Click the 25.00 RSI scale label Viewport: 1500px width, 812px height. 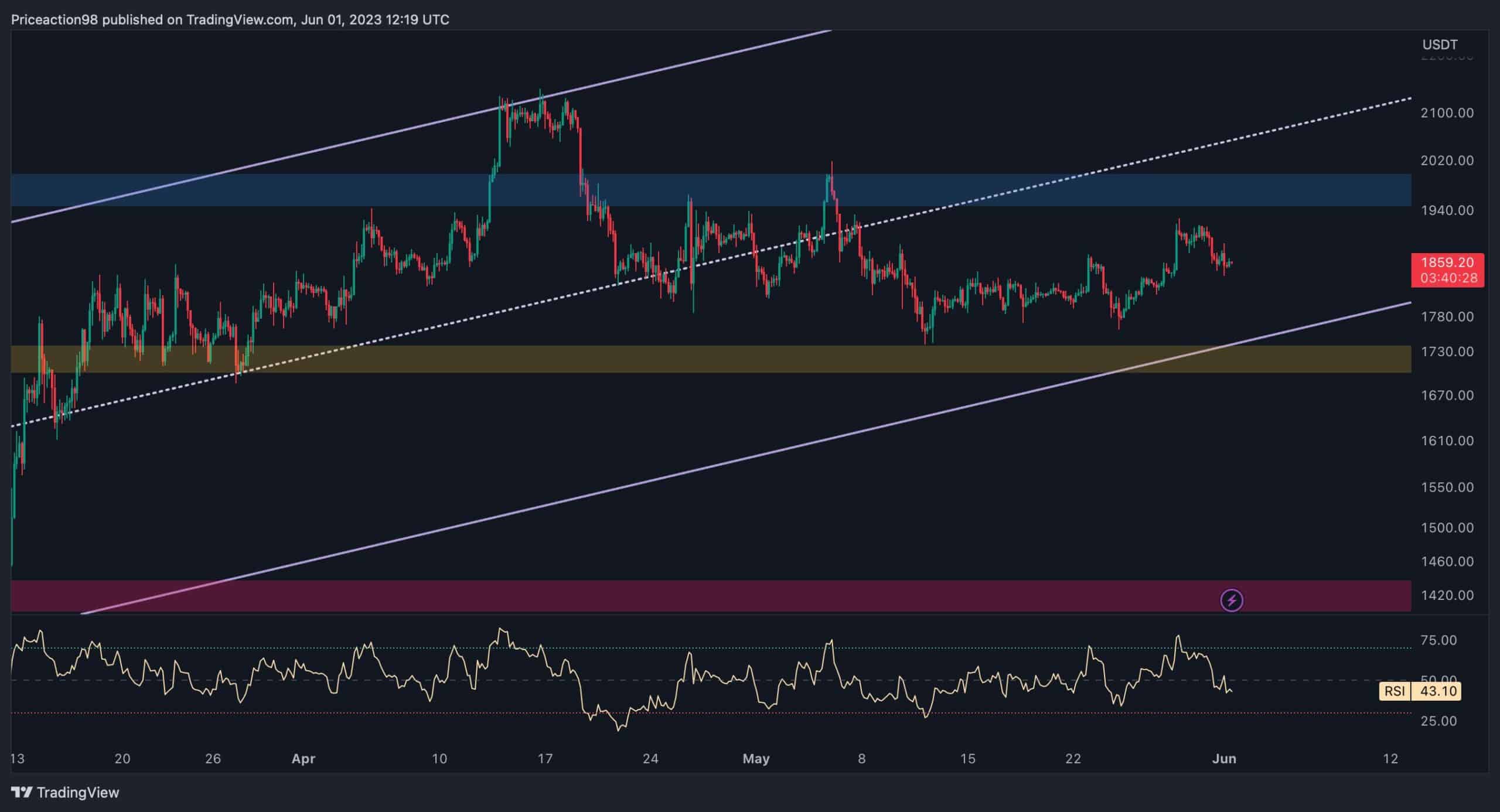(x=1438, y=721)
